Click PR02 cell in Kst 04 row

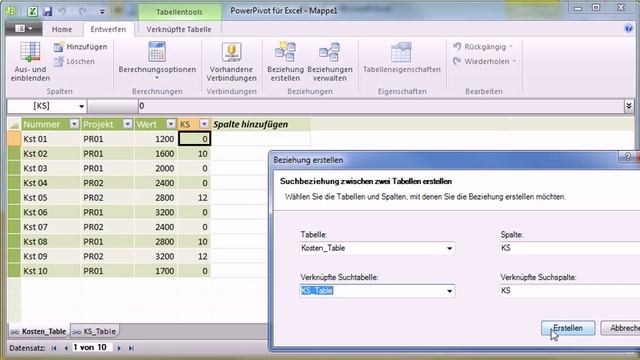tap(107, 183)
